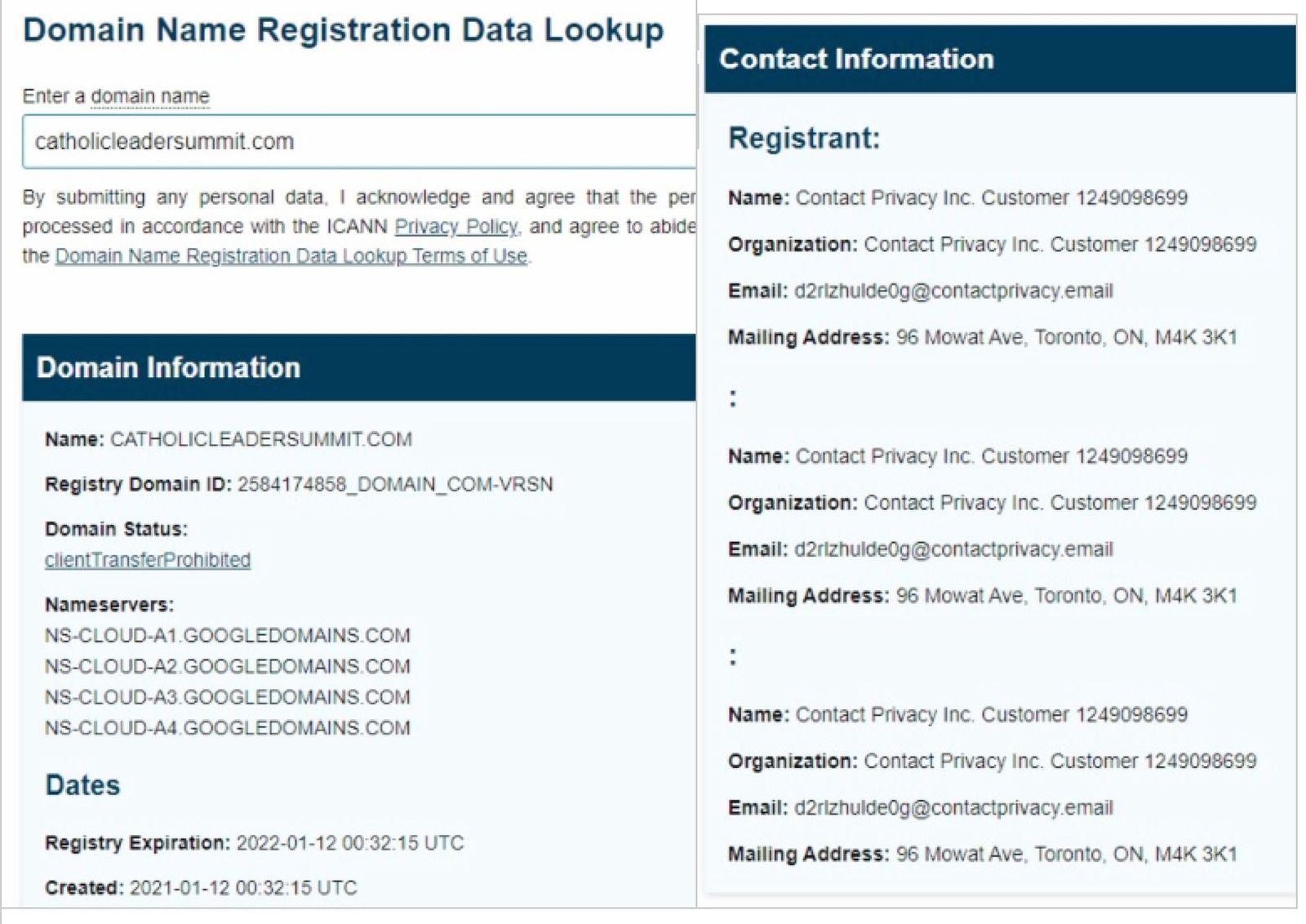
Task: Click the Dates subsection heading
Action: 82,785
